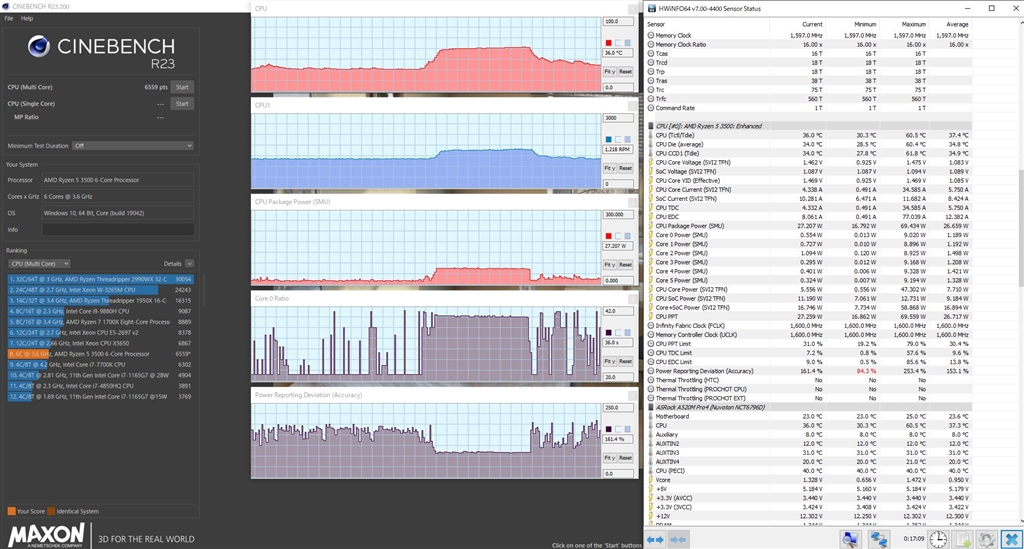Screen dimensions: 1024x549
Task: Expand the ranking Details dropdown arrow
Action: [x=189, y=264]
